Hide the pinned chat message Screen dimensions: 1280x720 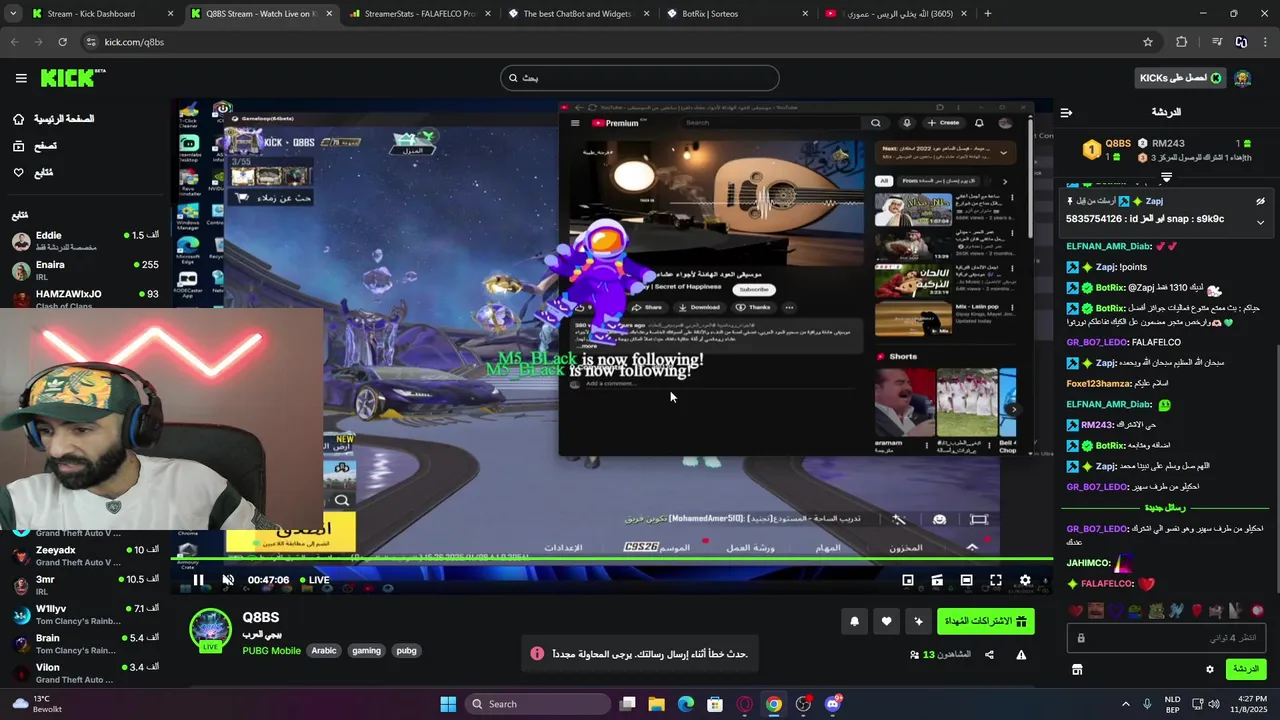[1260, 201]
